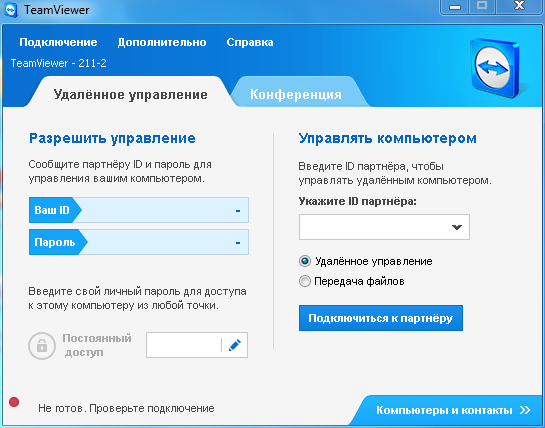
Task: Select the Удалённое управление tab
Action: [131, 94]
